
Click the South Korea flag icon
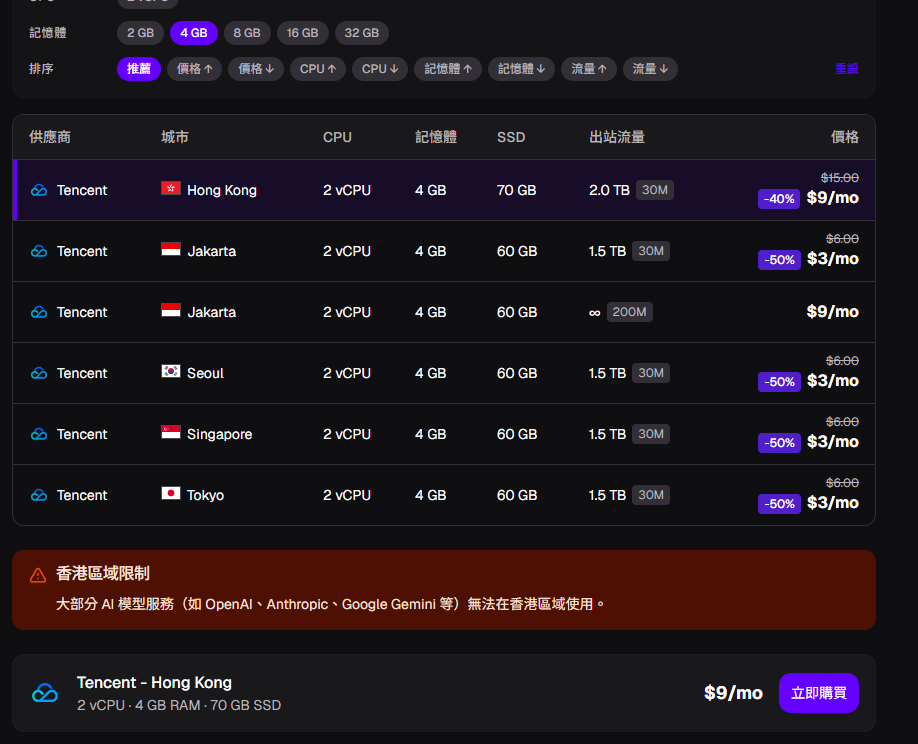[x=171, y=371]
